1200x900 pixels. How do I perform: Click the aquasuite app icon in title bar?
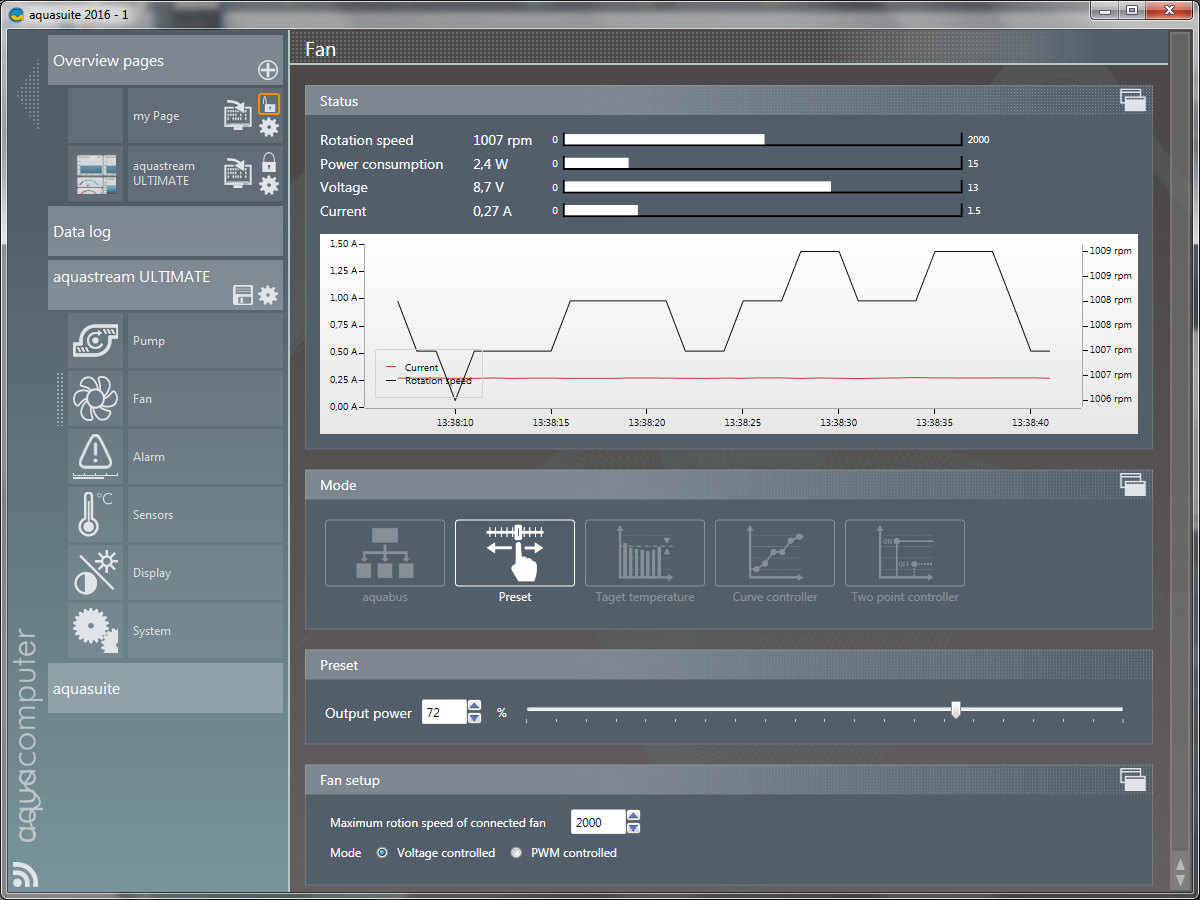coord(16,12)
